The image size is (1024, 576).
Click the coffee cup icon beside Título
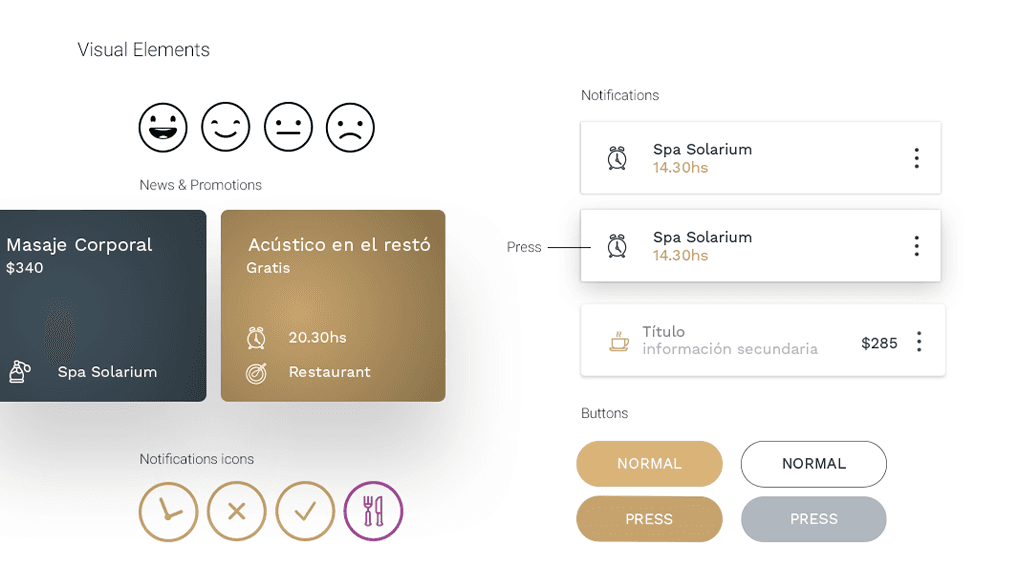(618, 342)
